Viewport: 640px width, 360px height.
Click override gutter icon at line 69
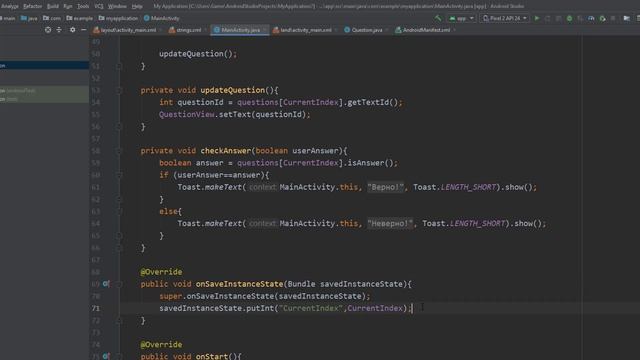106,284
